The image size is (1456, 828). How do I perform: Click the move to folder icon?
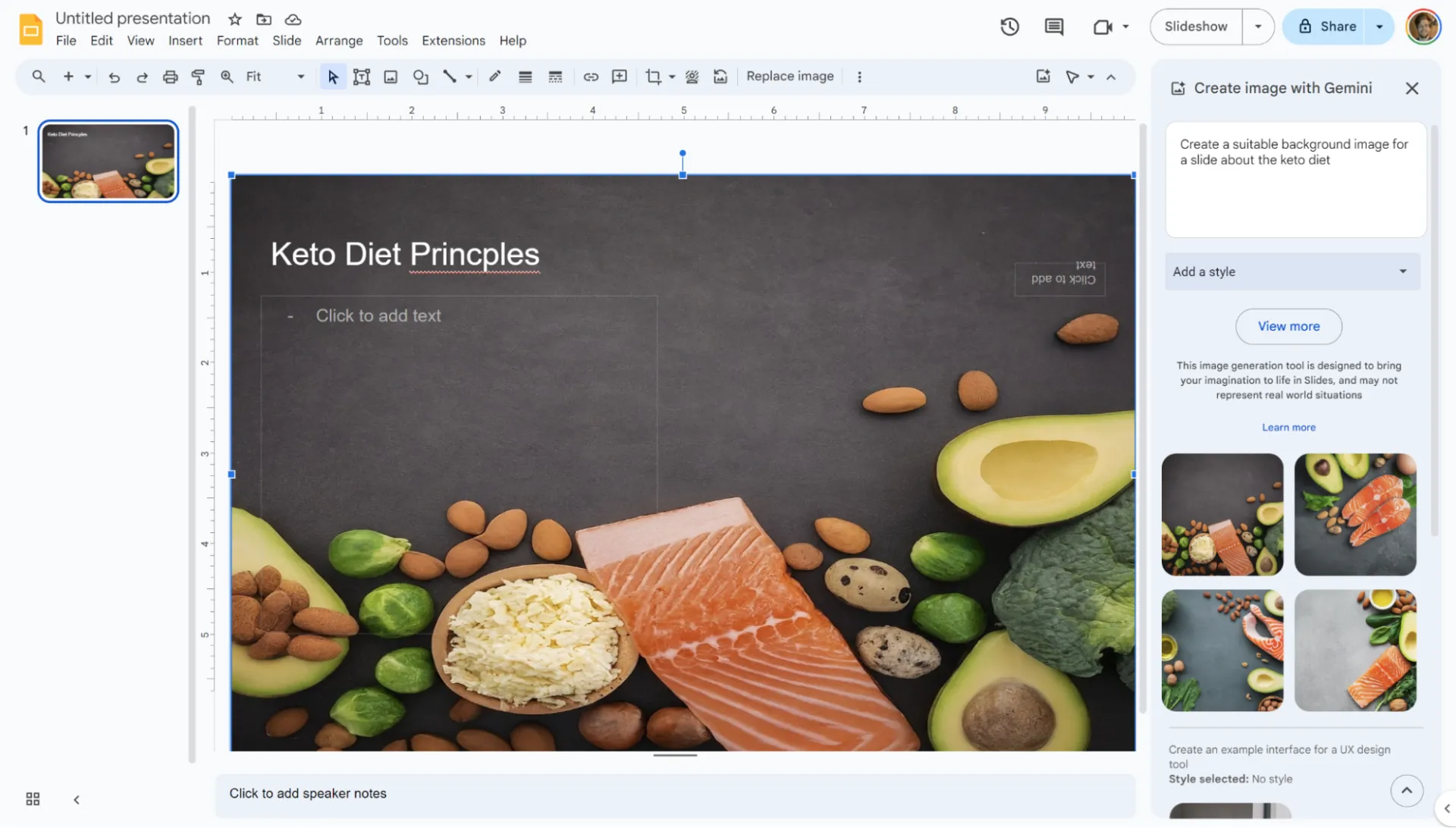[264, 19]
